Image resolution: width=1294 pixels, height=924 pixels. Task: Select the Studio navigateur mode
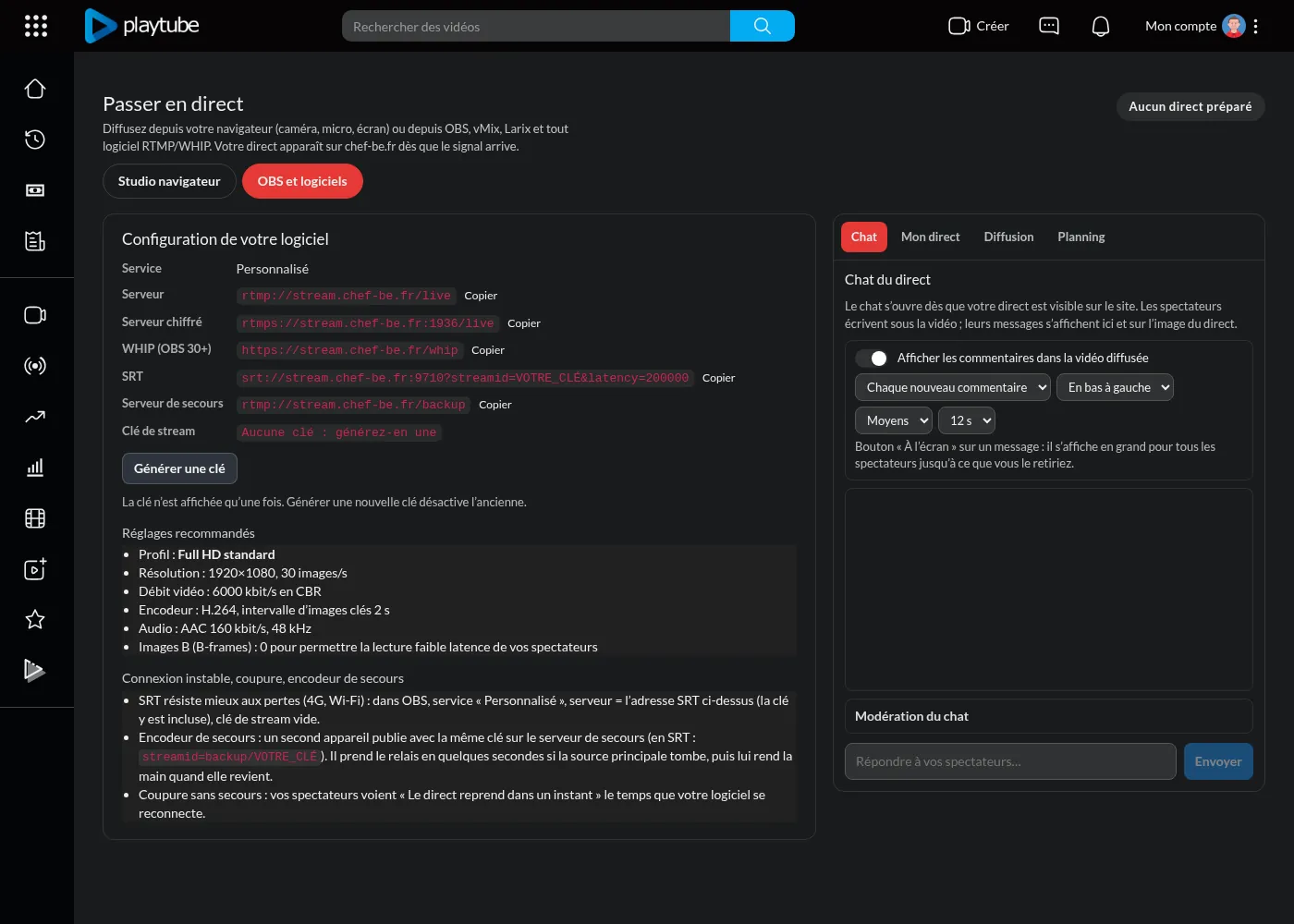pos(169,181)
